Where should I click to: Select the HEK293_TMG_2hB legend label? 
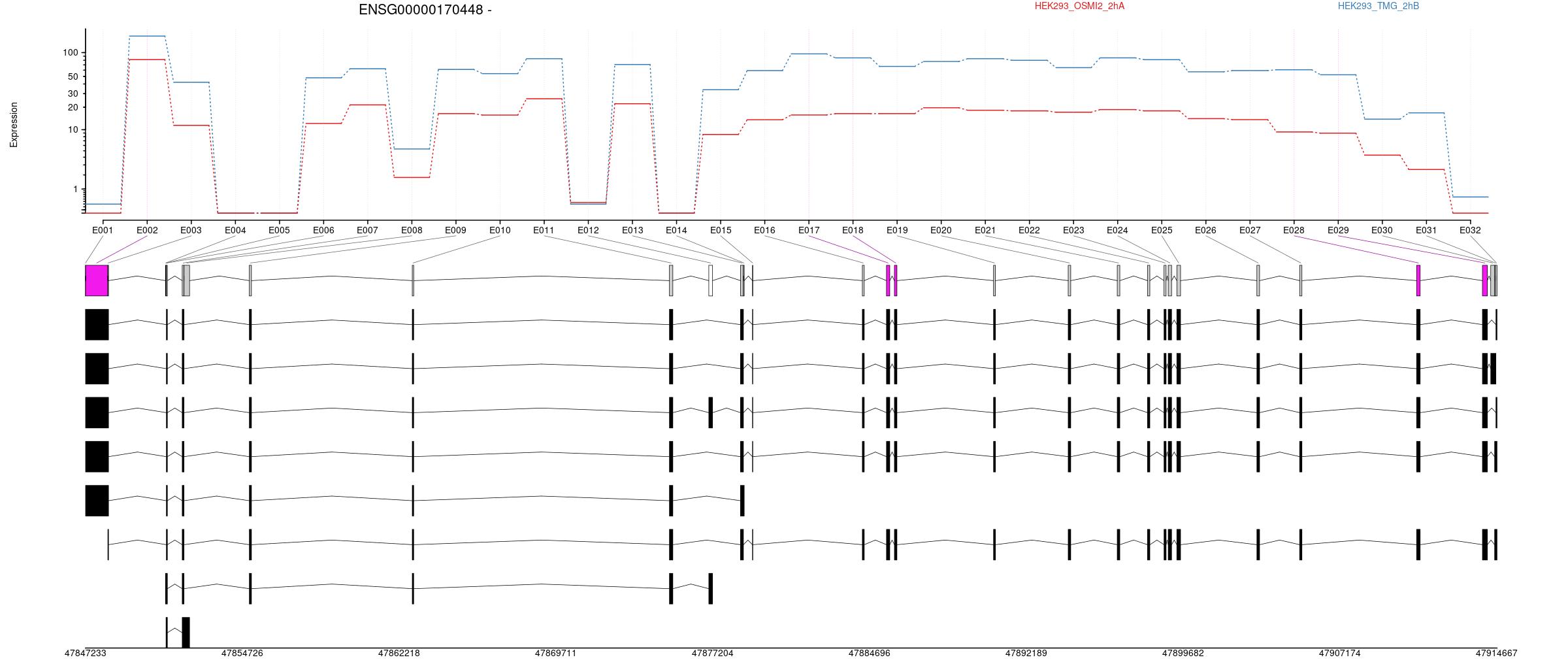[x=1379, y=6]
